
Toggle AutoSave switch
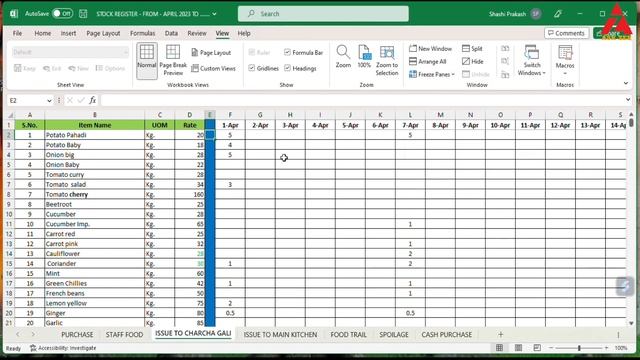pos(62,13)
